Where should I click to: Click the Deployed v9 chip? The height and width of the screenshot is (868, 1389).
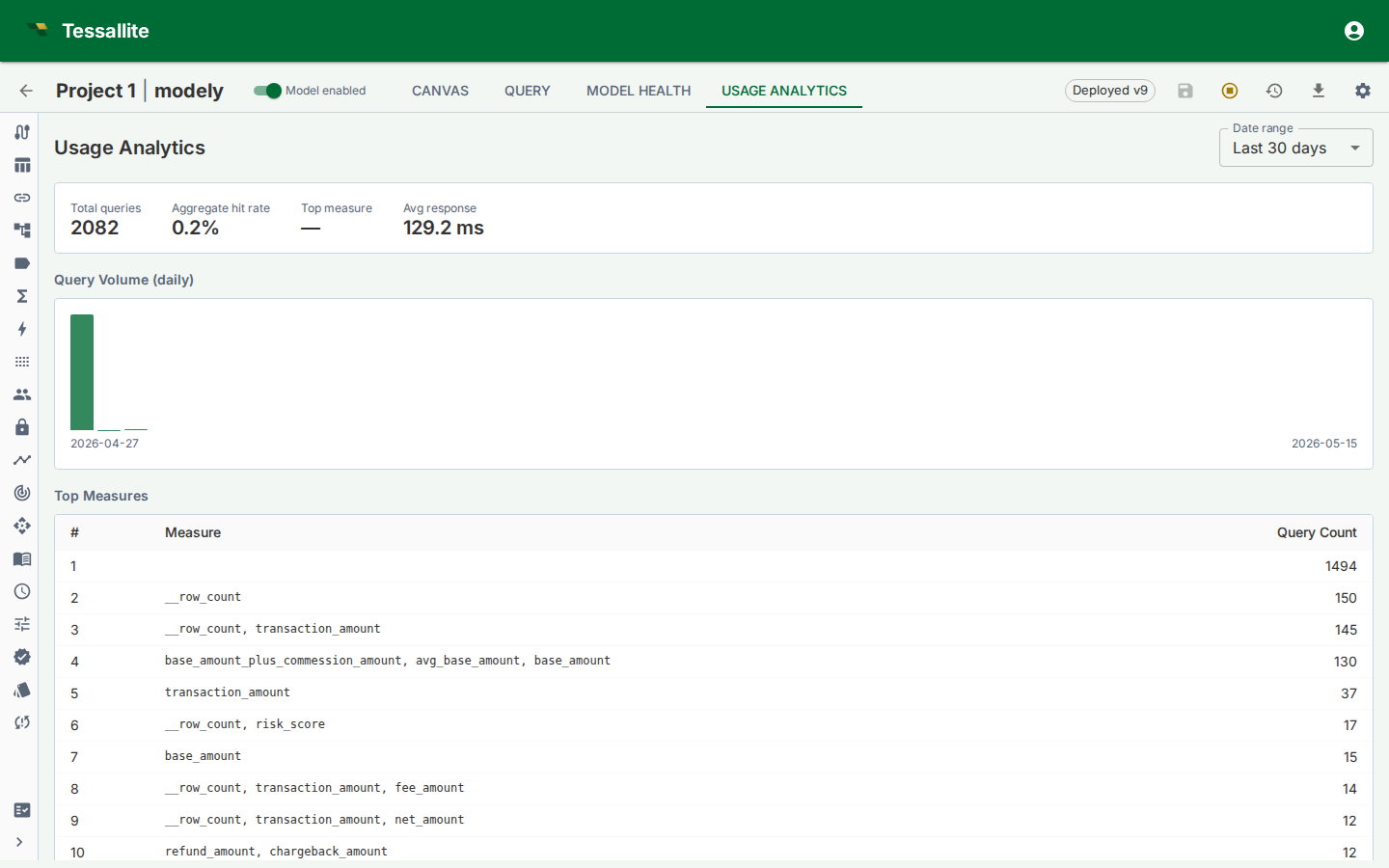pyautogui.click(x=1110, y=91)
